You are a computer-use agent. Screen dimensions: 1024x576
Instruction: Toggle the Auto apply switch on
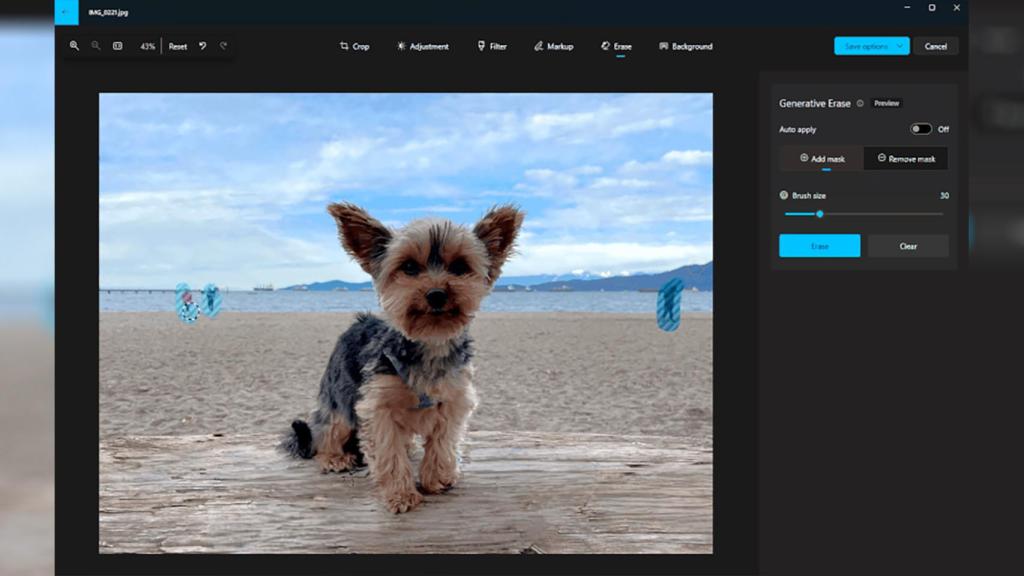[920, 129]
